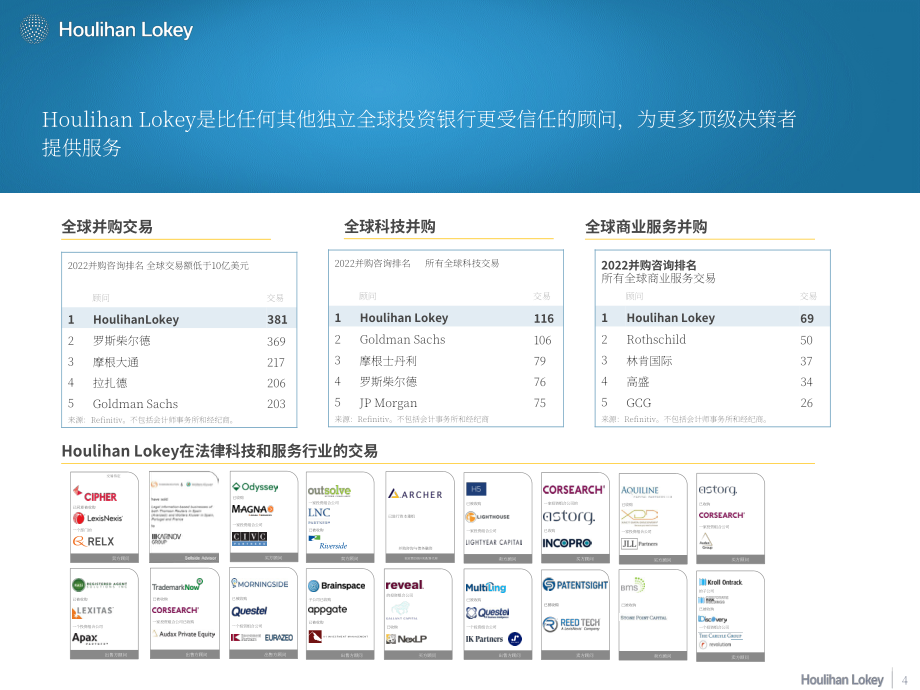Select the JLL Partners logo
The width and height of the screenshot is (920, 690).
[x=639, y=544]
